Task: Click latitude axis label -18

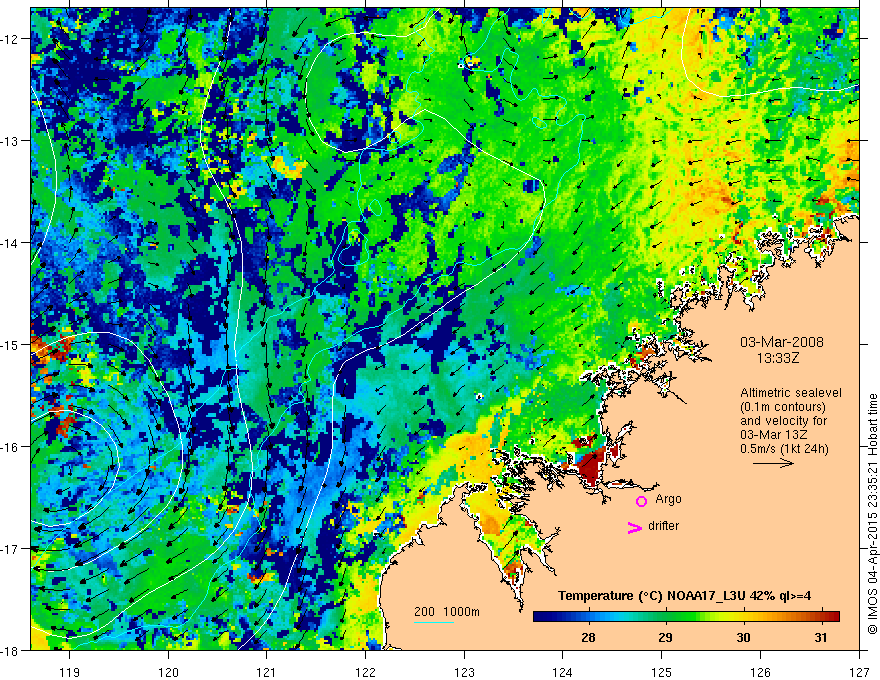Action: pyautogui.click(x=10, y=651)
